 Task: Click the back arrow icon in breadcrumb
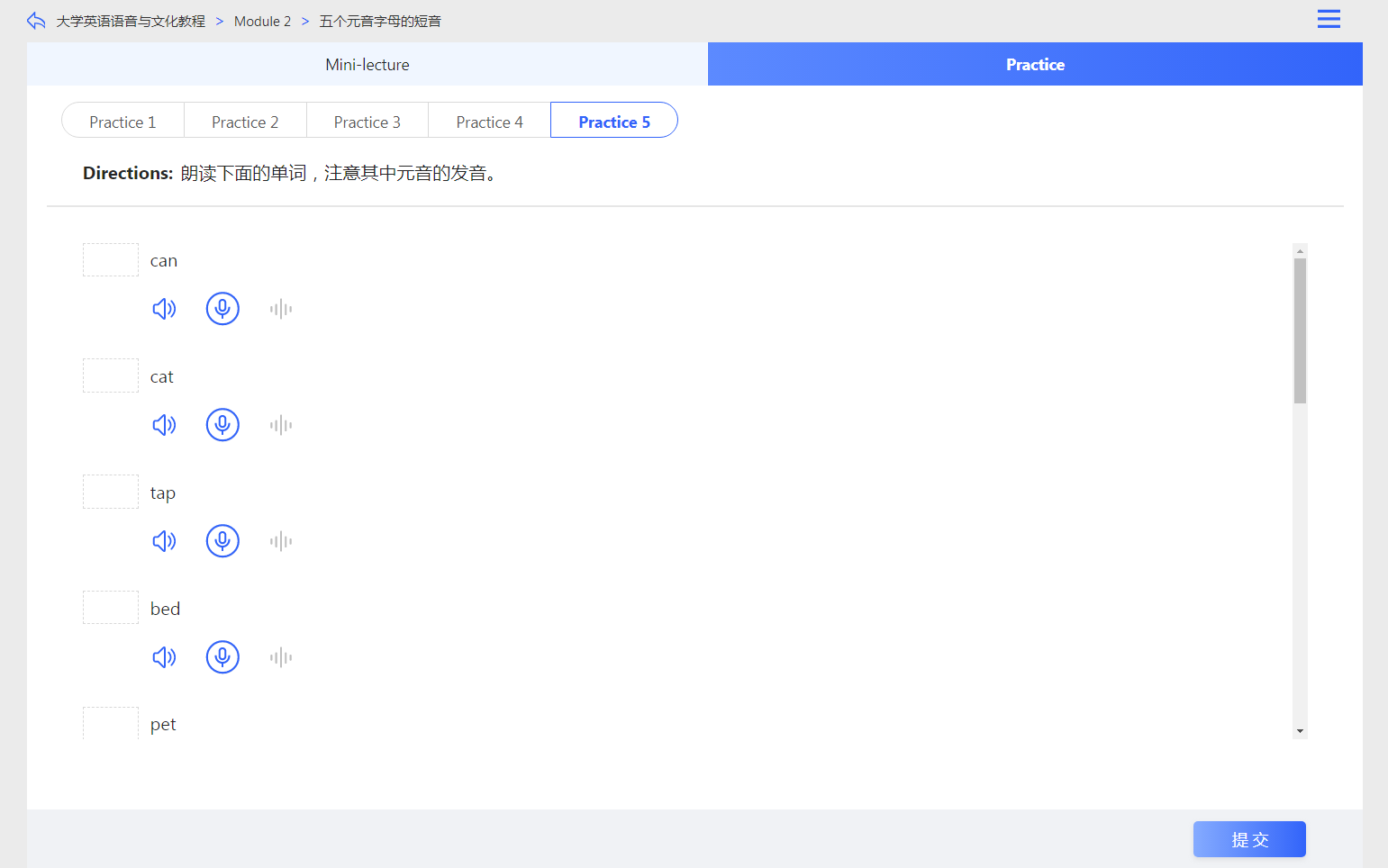click(x=36, y=21)
